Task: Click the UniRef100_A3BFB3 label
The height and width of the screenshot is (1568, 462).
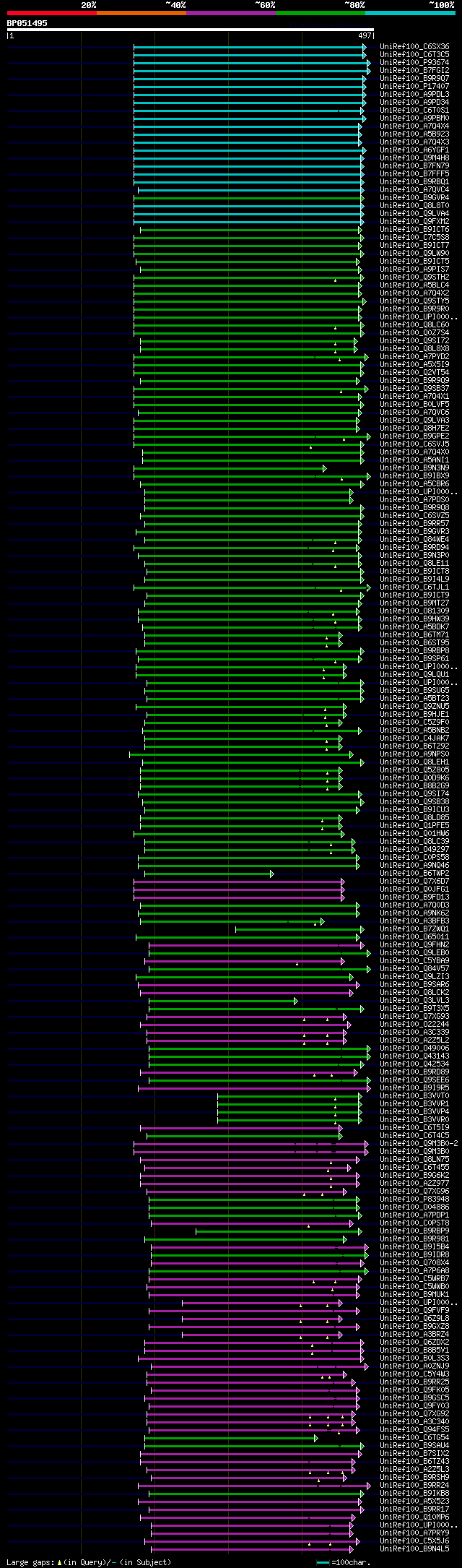Action: click(x=414, y=921)
